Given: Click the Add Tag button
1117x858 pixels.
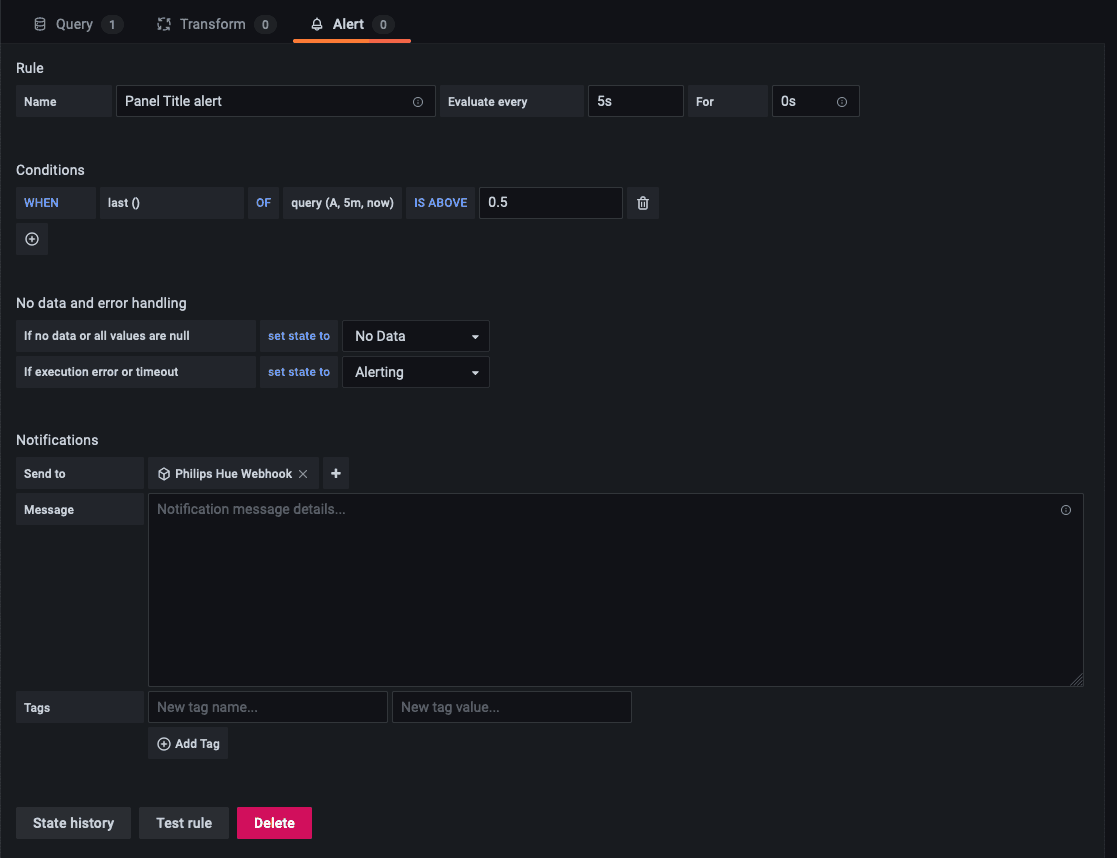Looking at the screenshot, I should (188, 743).
